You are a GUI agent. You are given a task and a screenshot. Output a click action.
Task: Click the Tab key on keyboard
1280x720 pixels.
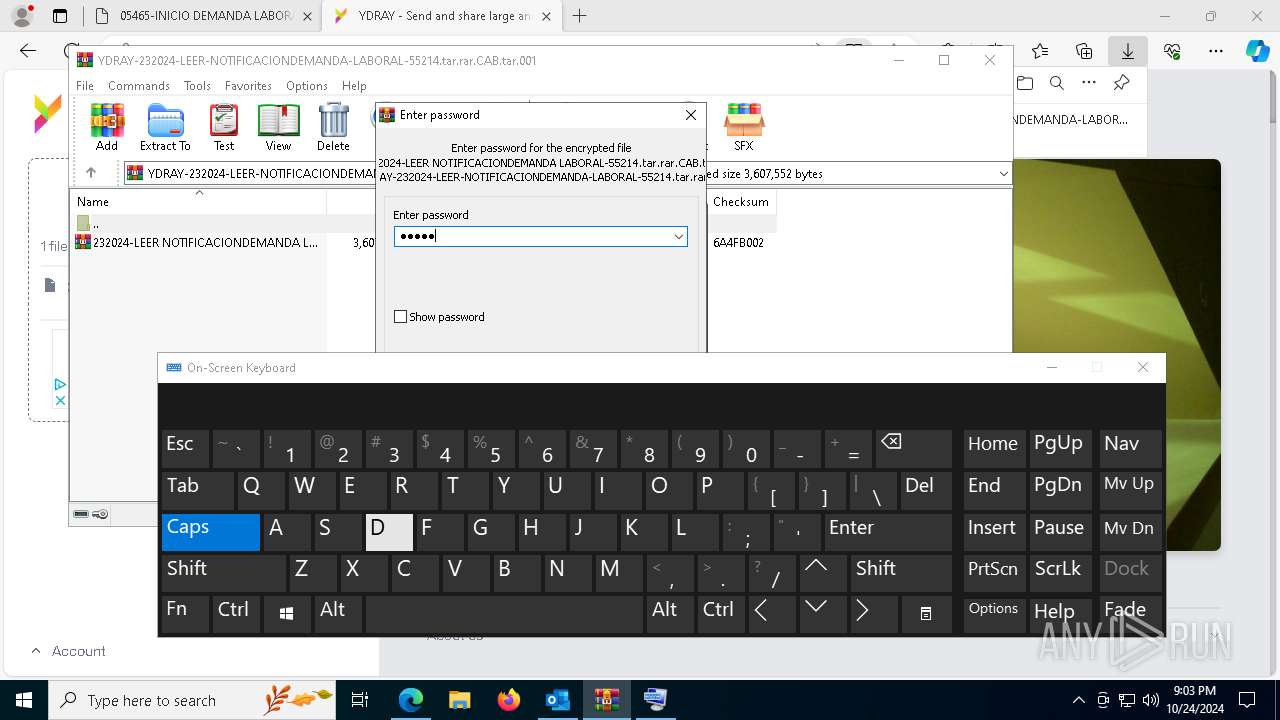pos(198,490)
